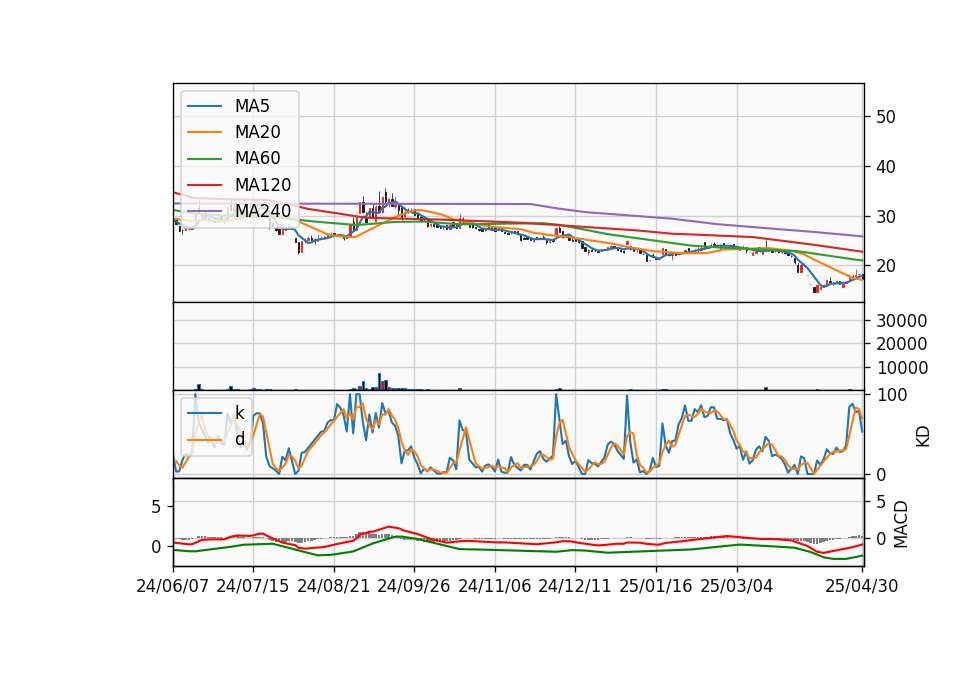Click the price axis value 50
Image resolution: width=960 pixels, height=690 pixels.
(885, 117)
